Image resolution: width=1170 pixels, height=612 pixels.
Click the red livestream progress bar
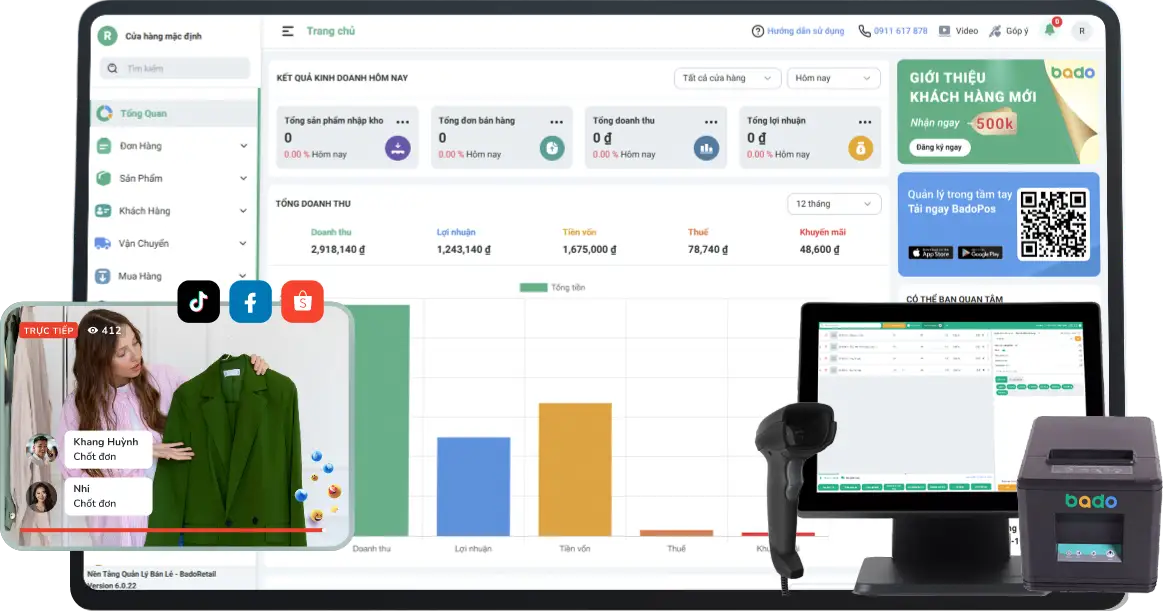point(171,530)
